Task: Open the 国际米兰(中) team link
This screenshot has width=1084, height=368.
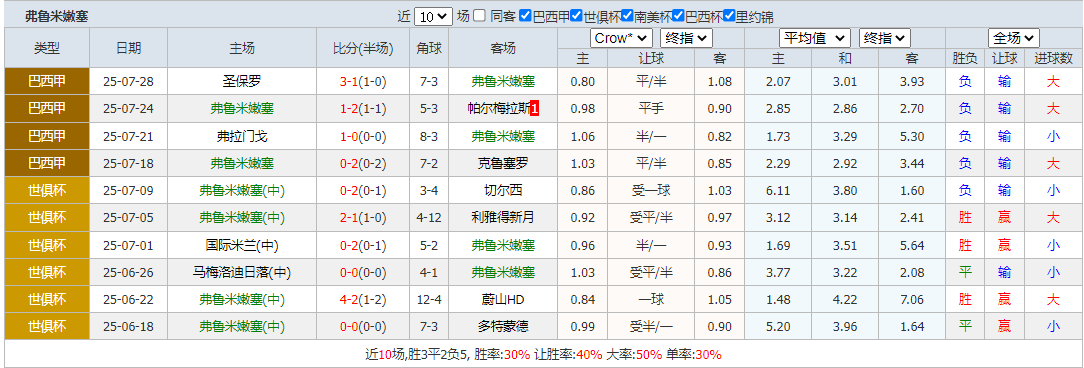Action: coord(242,246)
